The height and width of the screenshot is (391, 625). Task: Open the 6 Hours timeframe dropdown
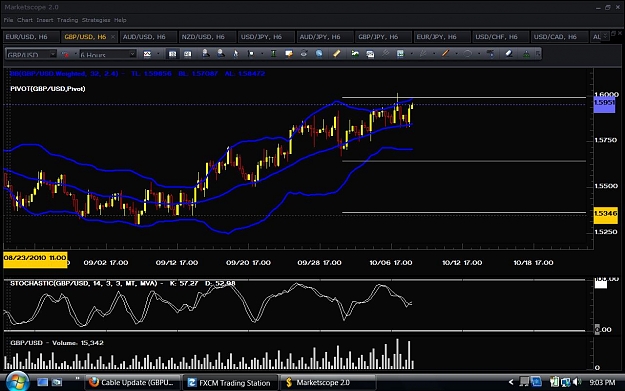click(x=108, y=54)
